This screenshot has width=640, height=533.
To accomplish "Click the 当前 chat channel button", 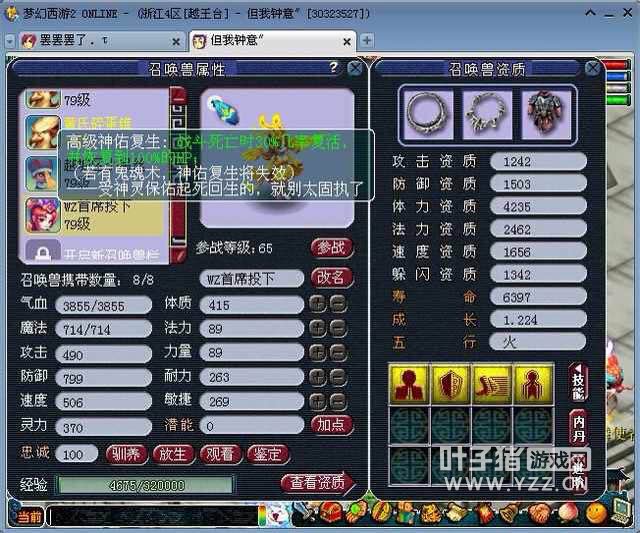I will click(x=29, y=517).
